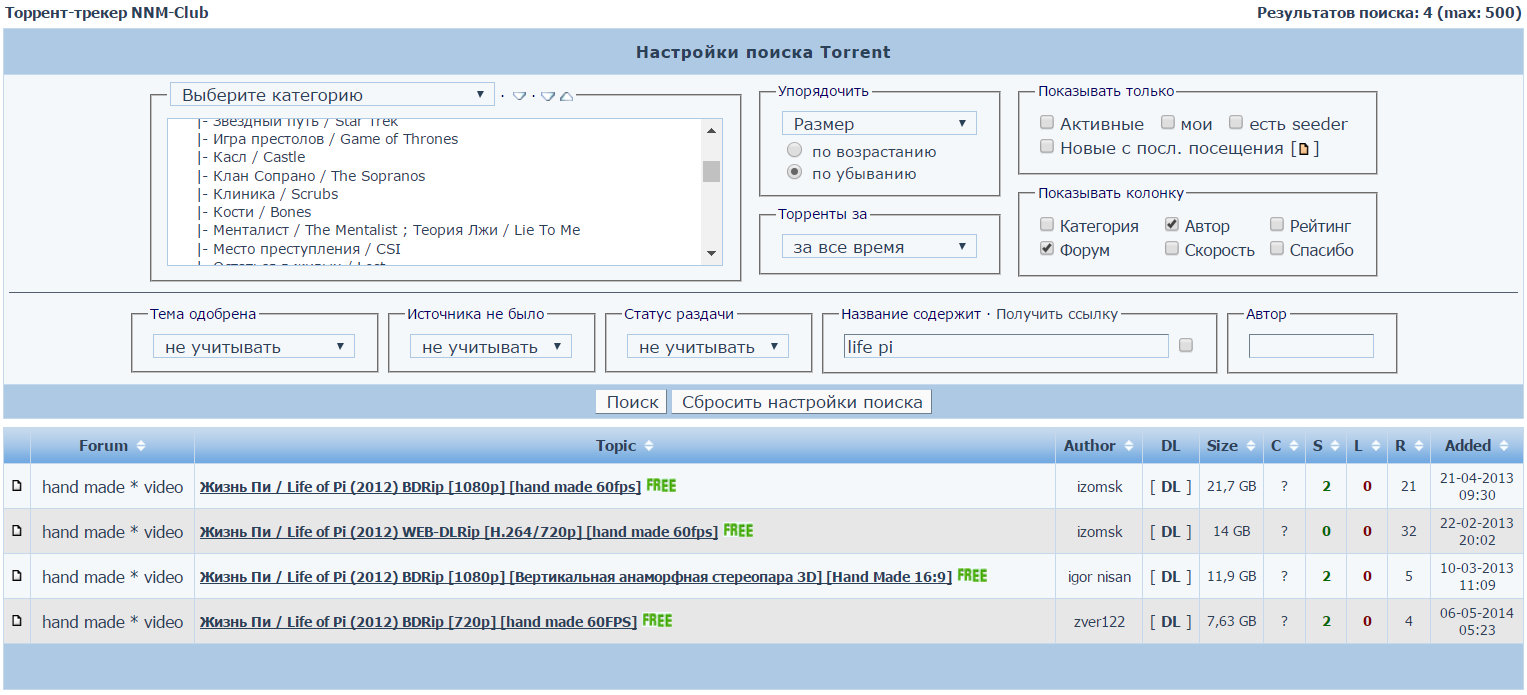1527x695 pixels.
Task: Select 'Игра престолов / Game of Thrones' in category list
Action: [335, 139]
